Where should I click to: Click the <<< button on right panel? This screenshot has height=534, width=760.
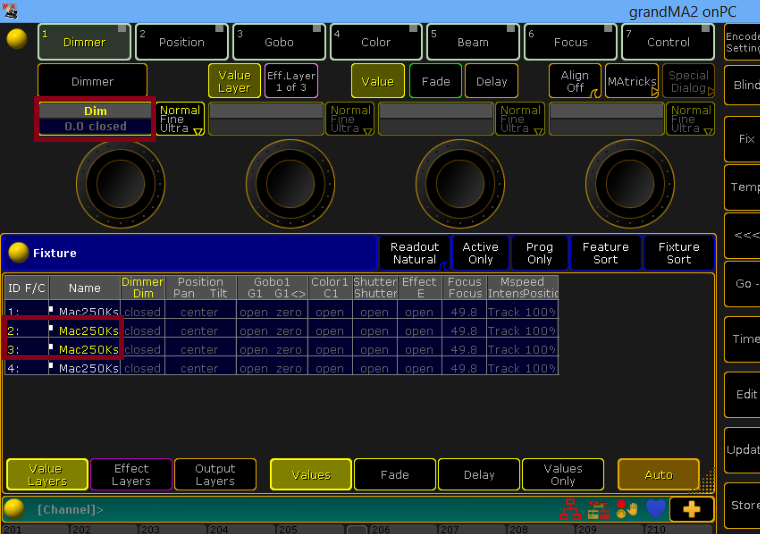point(743,235)
